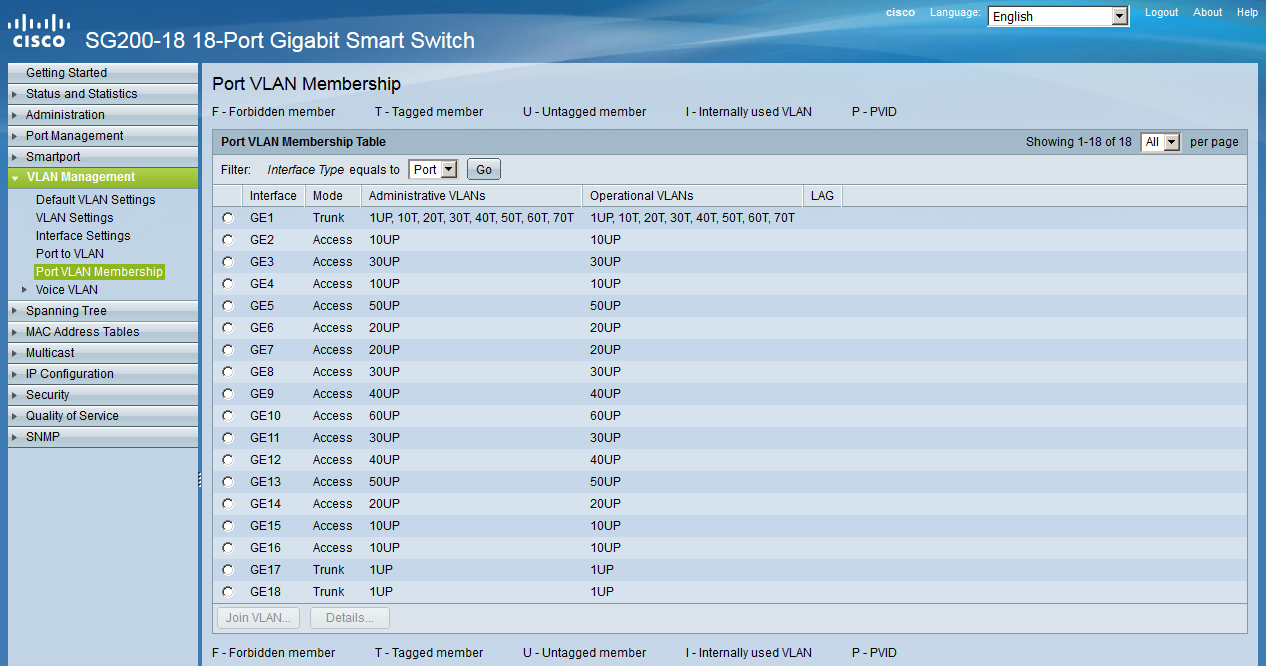This screenshot has height=666, width=1266.
Task: Open the Security menu section
Action: pos(48,395)
